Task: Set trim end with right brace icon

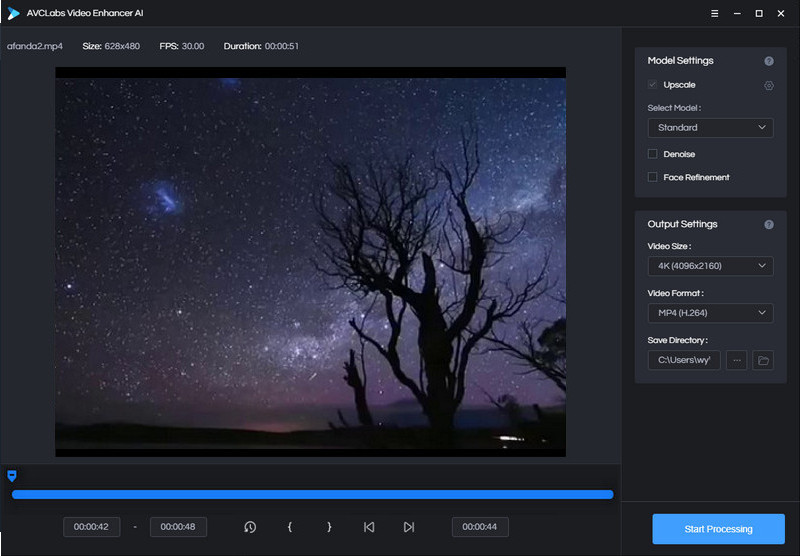Action: tap(329, 527)
